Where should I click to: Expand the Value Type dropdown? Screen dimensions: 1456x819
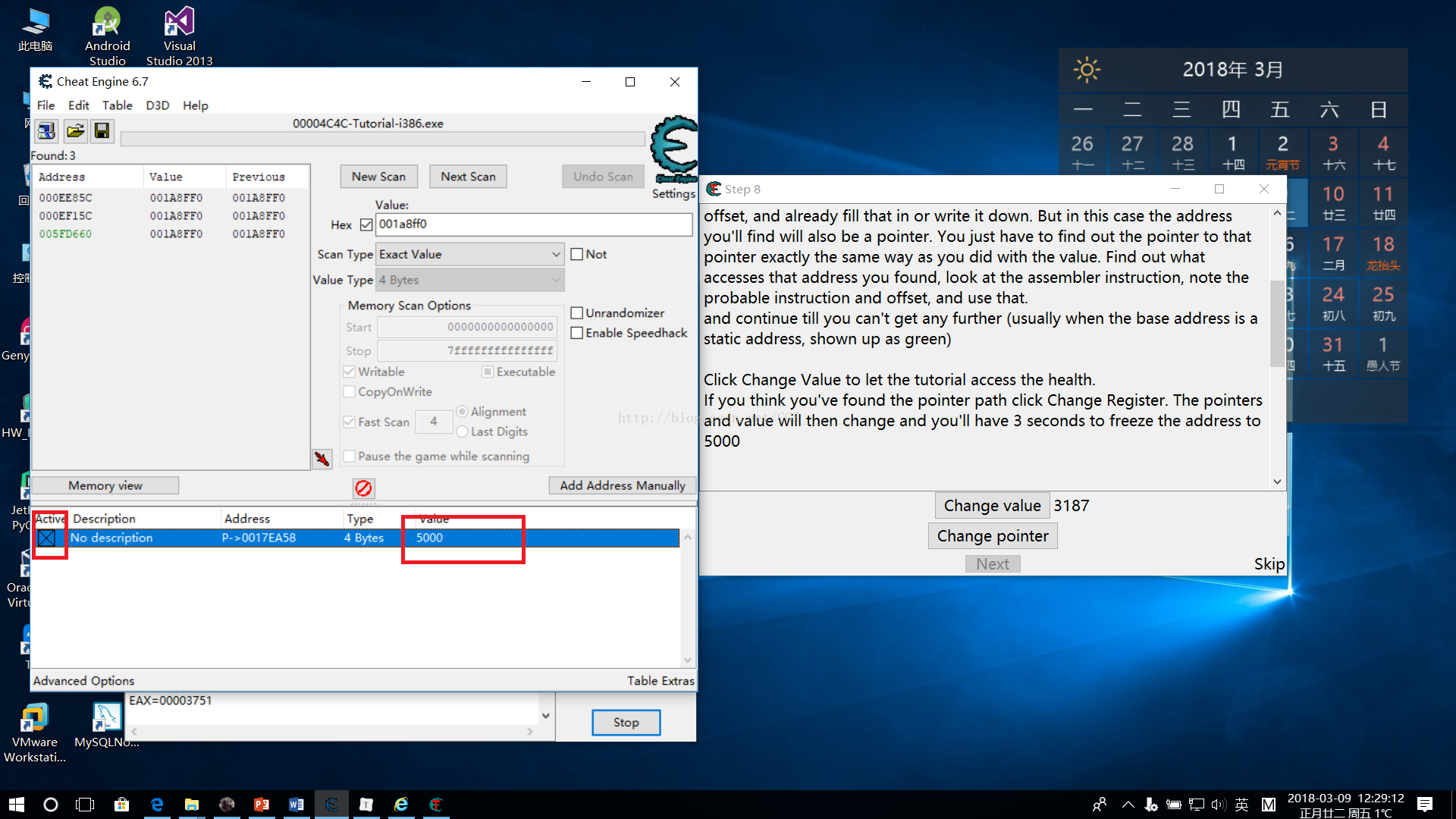[x=470, y=280]
